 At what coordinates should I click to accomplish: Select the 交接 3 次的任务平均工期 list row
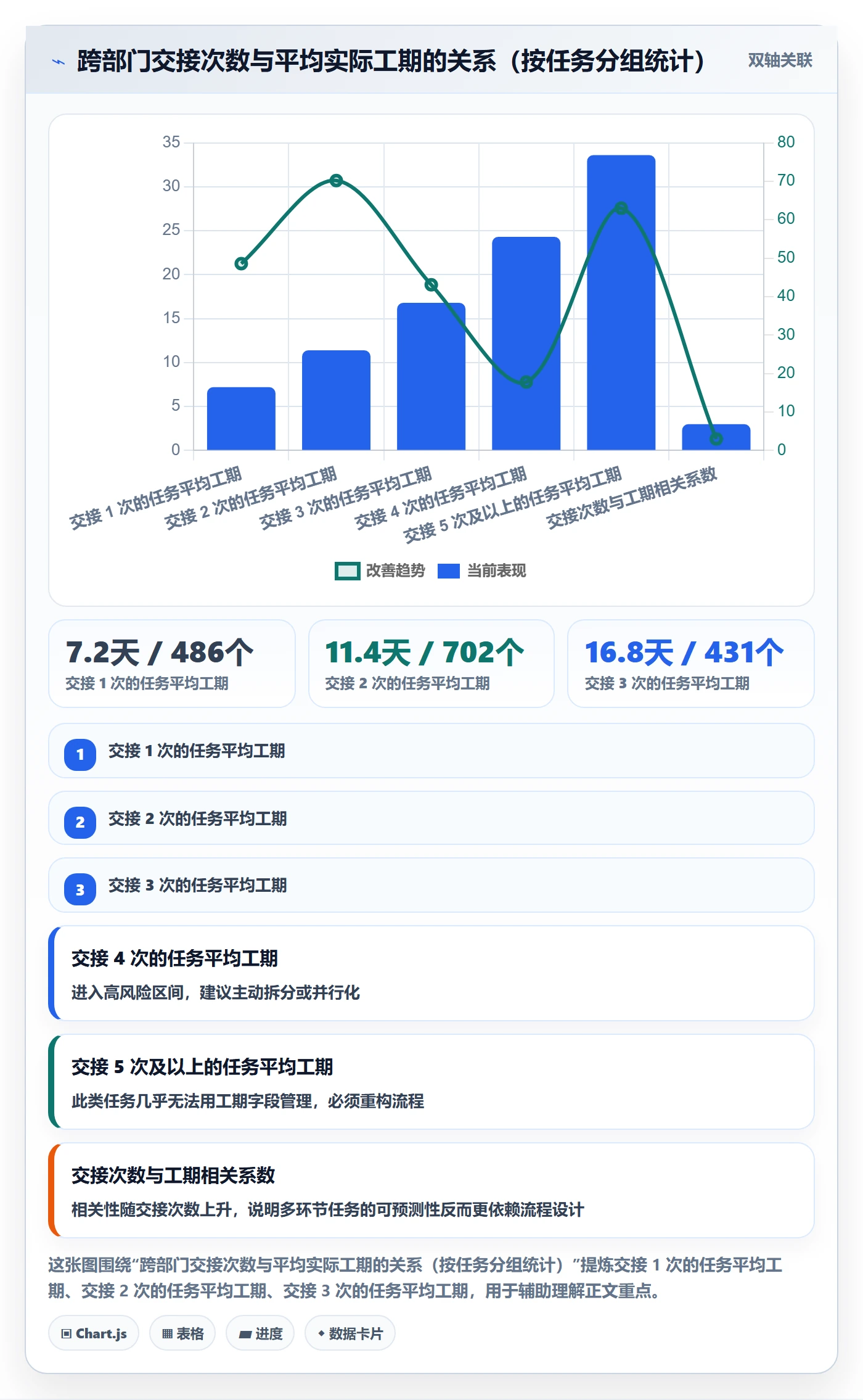click(431, 885)
